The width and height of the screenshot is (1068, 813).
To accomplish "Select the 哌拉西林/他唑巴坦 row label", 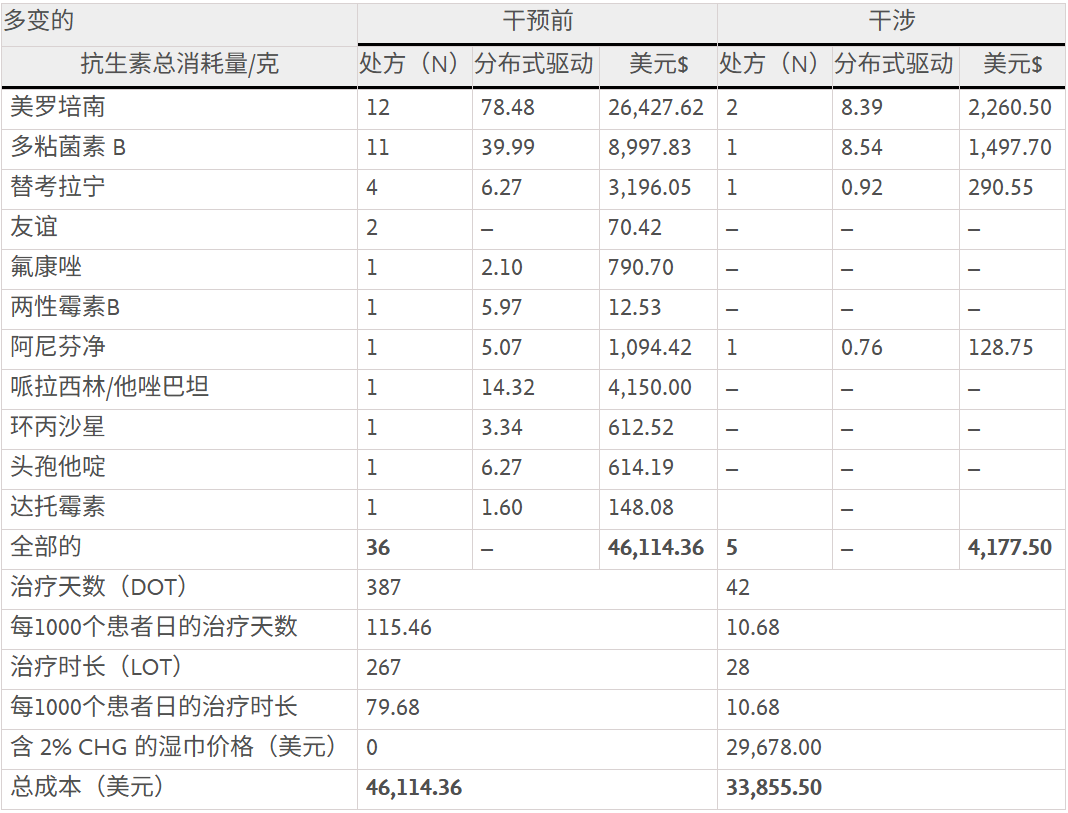I will pos(110,387).
